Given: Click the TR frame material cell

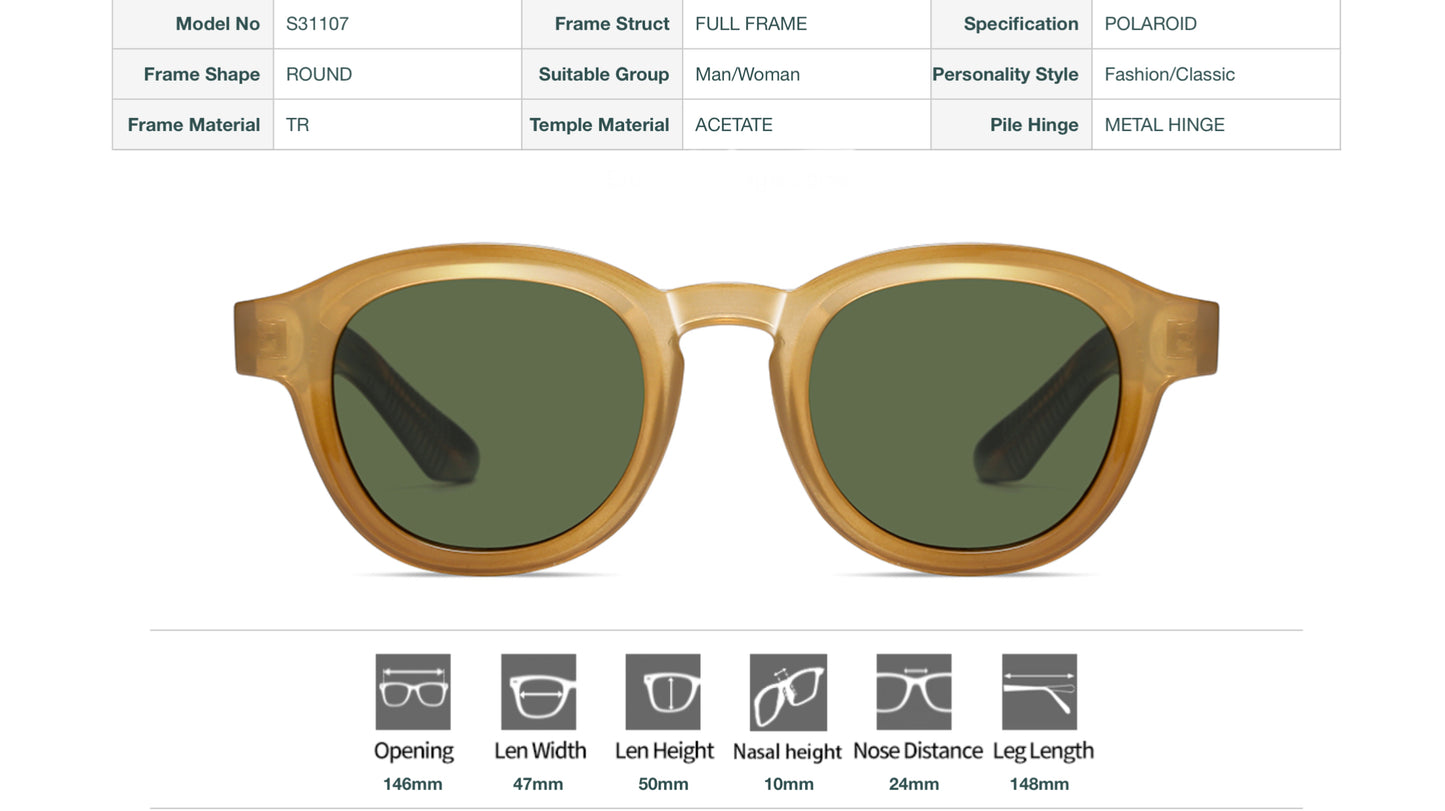Looking at the screenshot, I should click(297, 124).
